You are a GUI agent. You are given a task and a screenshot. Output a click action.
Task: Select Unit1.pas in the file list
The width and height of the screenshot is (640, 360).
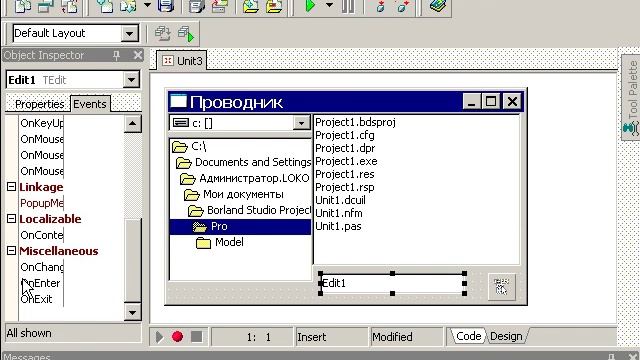coord(338,226)
